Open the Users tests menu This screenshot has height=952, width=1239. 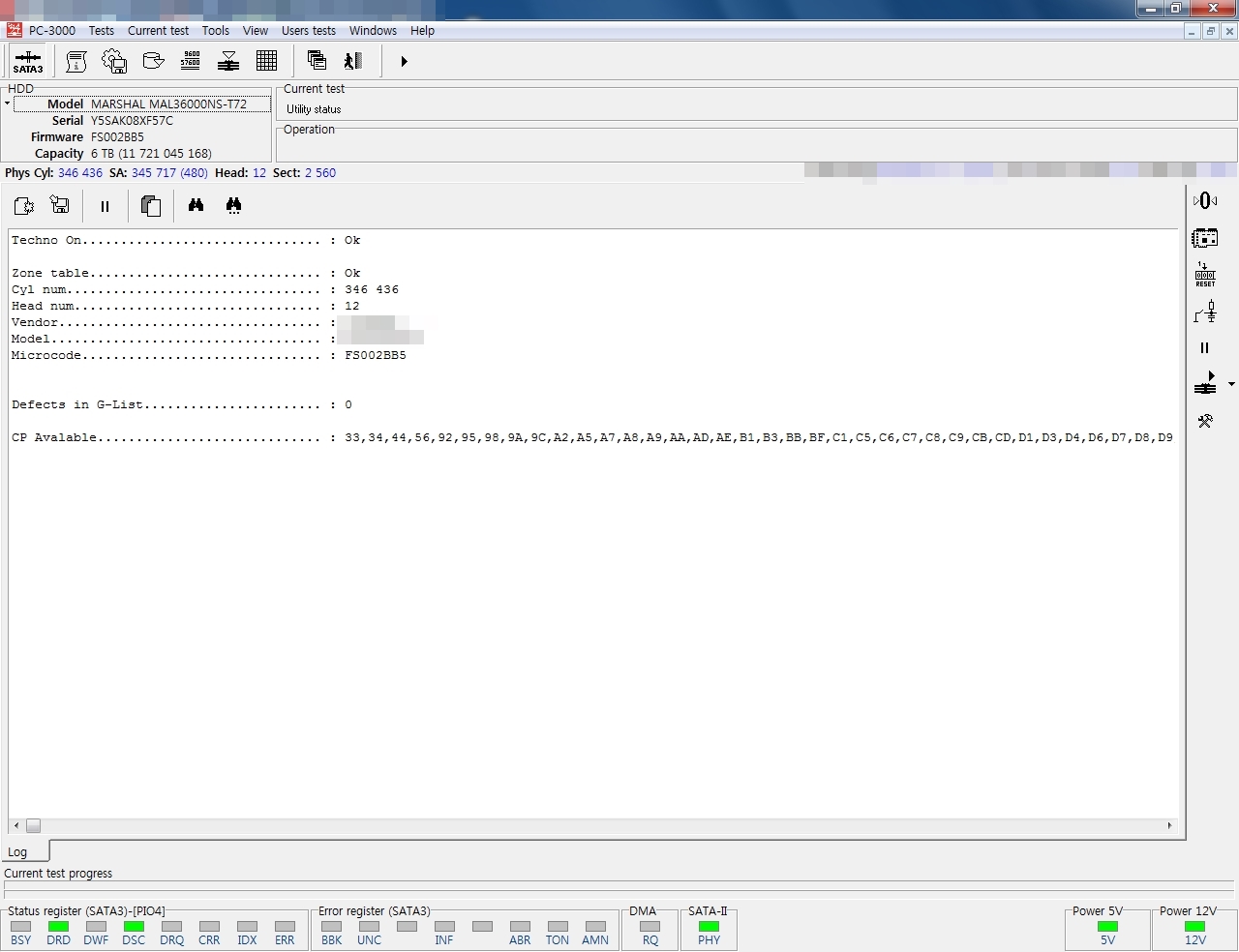309,31
